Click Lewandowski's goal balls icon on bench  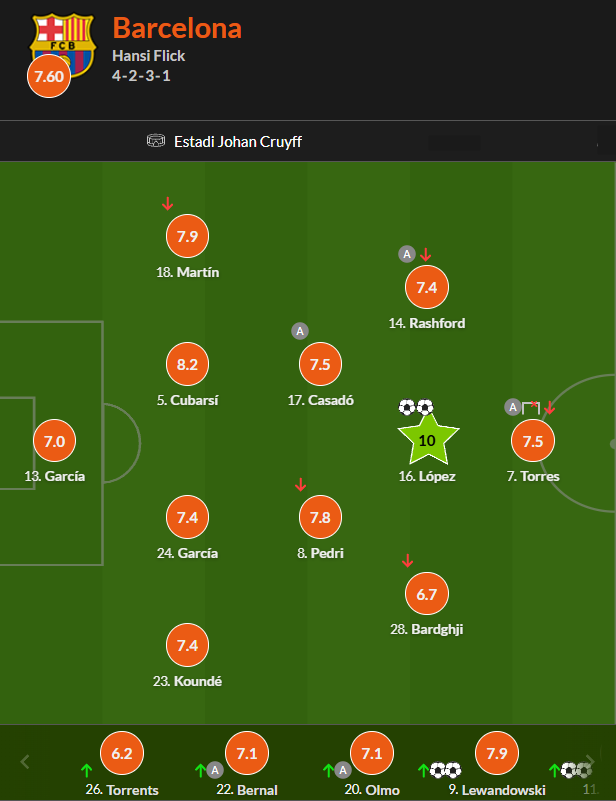point(445,770)
